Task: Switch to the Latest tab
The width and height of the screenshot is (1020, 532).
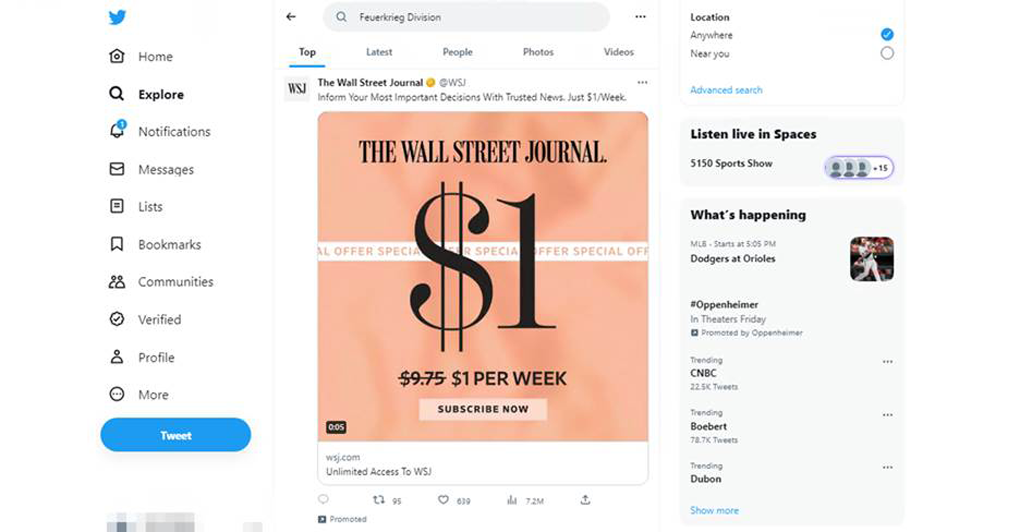Action: tap(379, 52)
